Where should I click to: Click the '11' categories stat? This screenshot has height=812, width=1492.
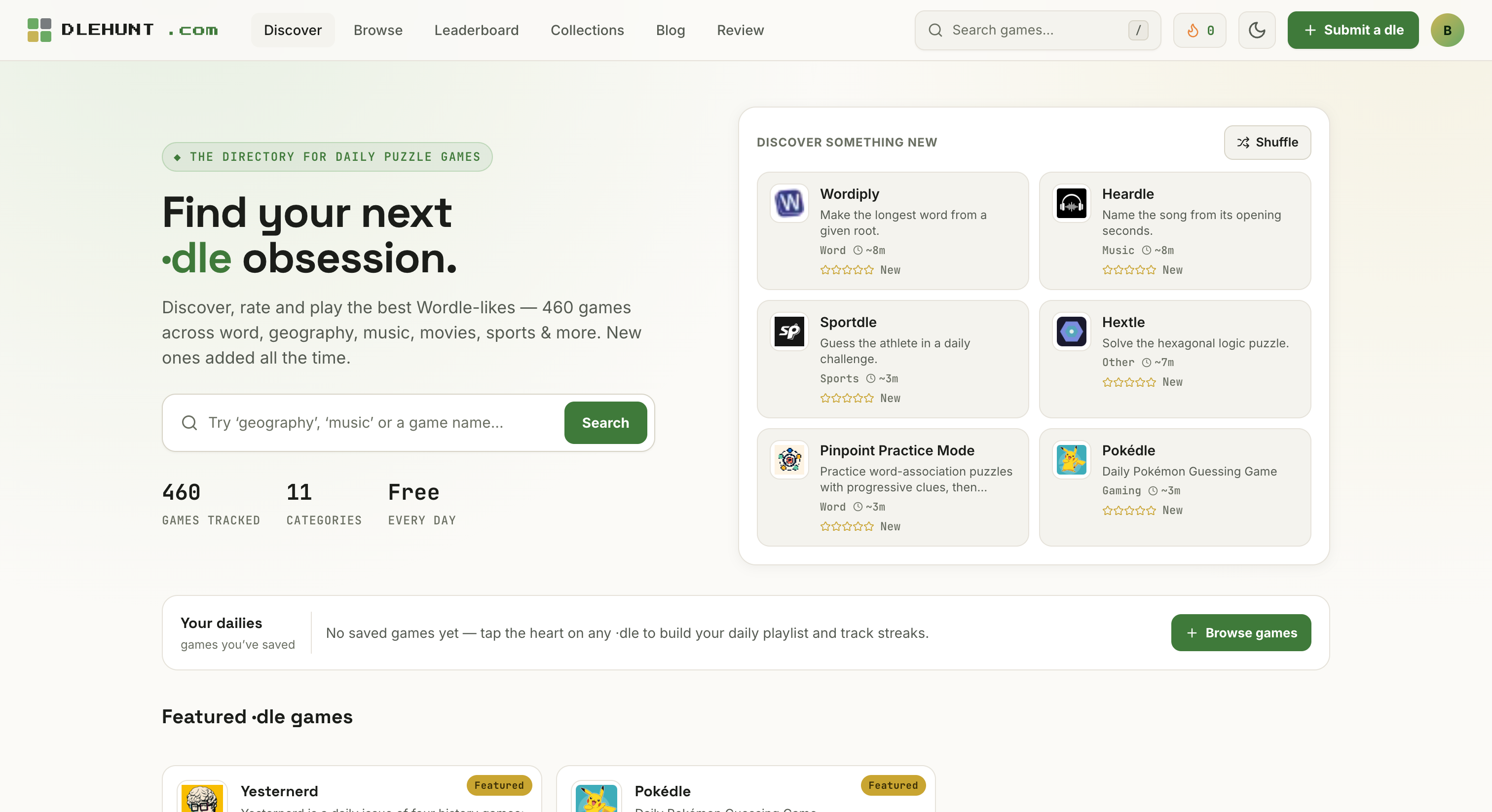pos(299,492)
